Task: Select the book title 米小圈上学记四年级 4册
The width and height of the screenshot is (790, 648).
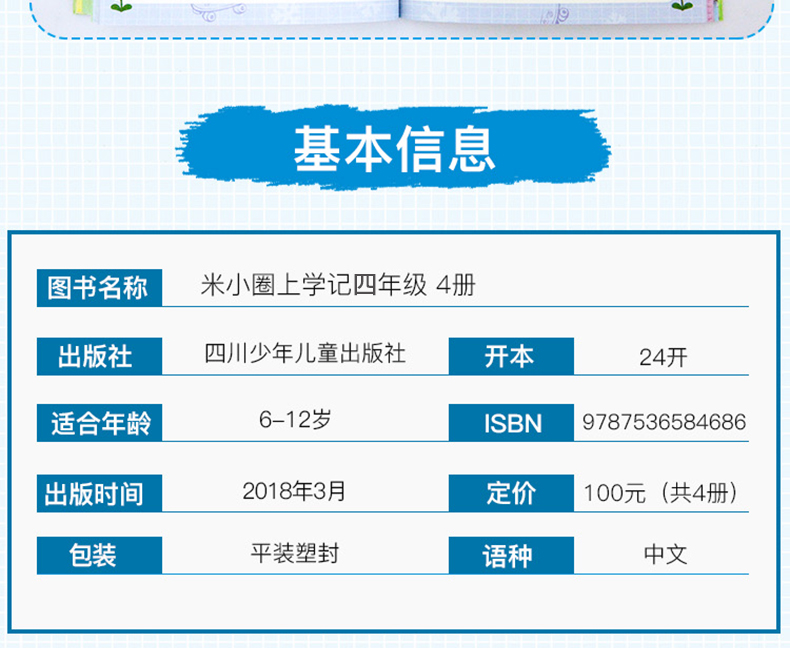Action: pyautogui.click(x=338, y=285)
